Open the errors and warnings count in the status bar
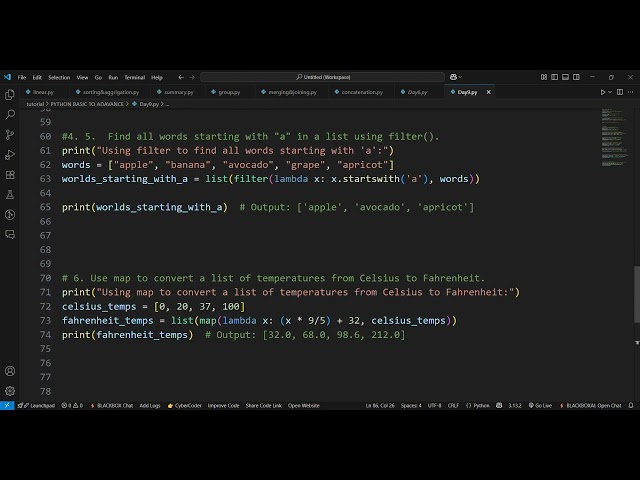 pyautogui.click(x=72, y=406)
